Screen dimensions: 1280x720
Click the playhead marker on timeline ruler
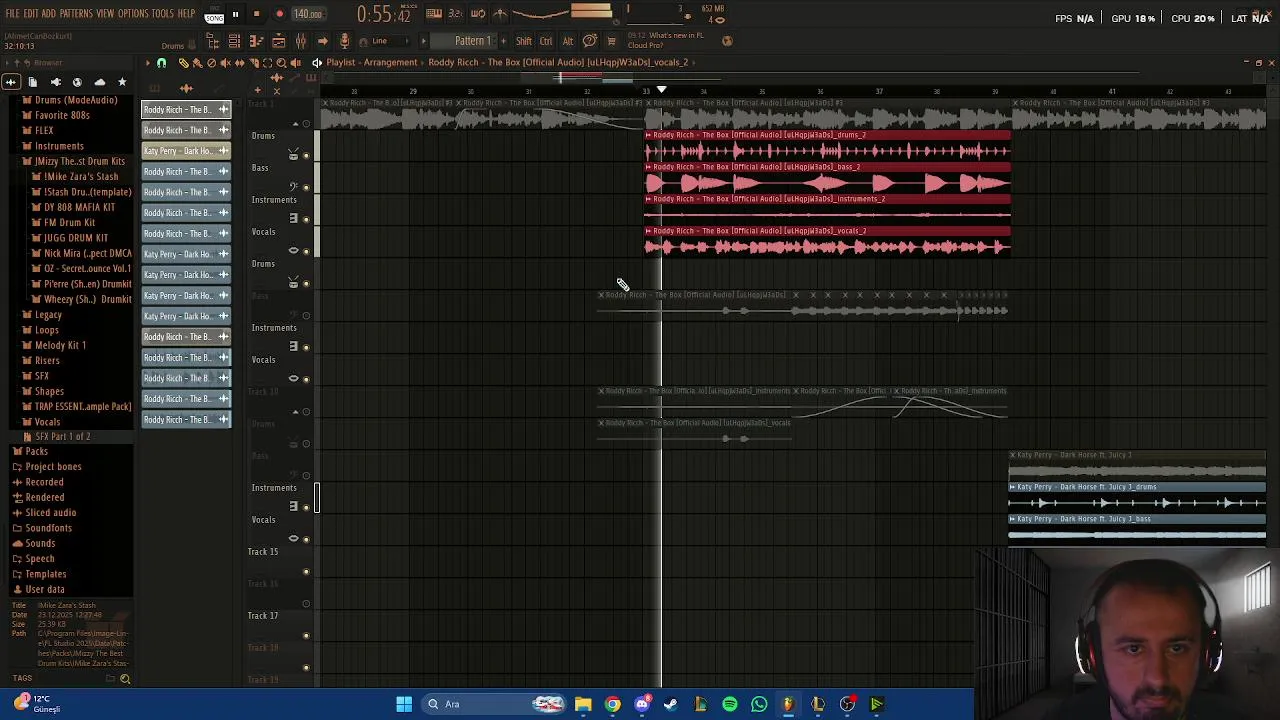click(661, 90)
